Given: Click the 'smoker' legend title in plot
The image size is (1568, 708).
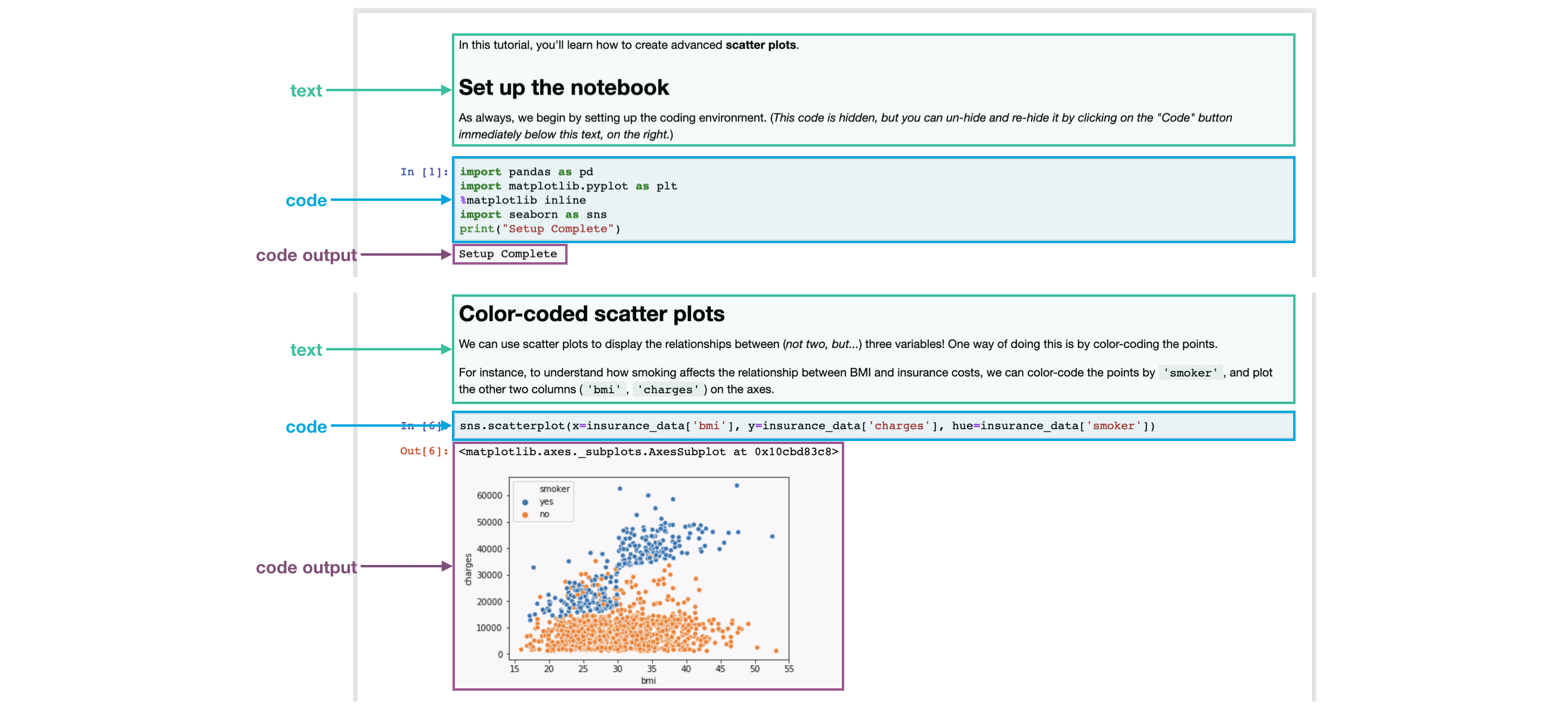Looking at the screenshot, I should (x=554, y=489).
